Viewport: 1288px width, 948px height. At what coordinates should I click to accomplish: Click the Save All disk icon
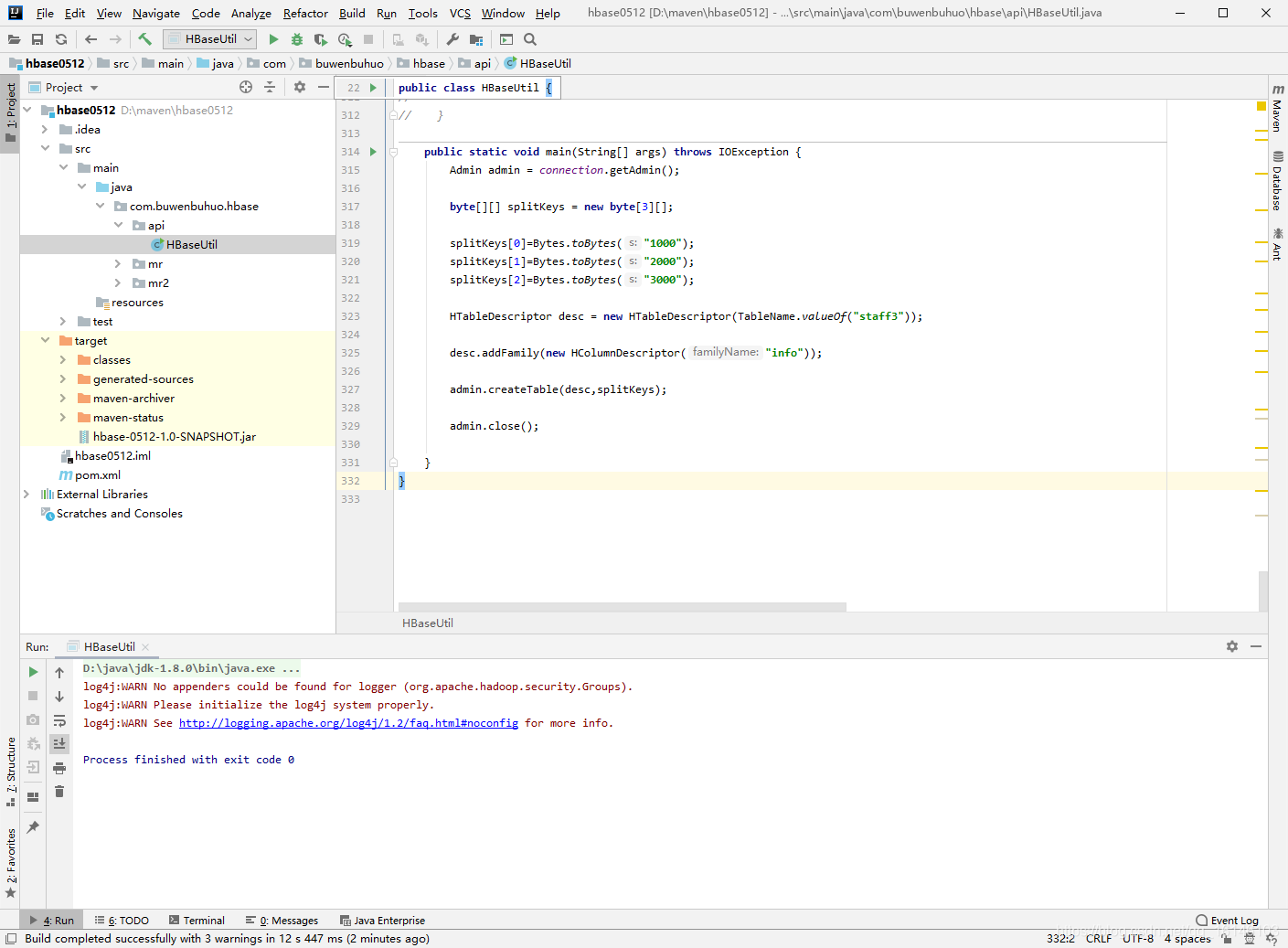pos(37,39)
